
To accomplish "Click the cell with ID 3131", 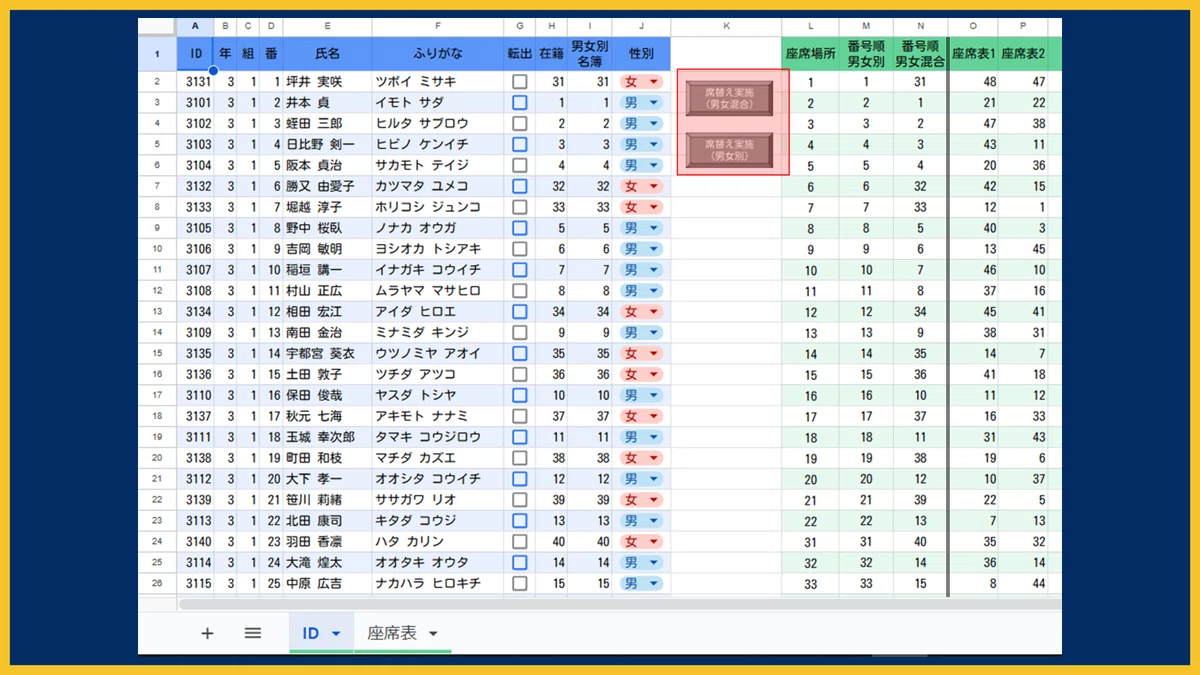I will [x=195, y=82].
